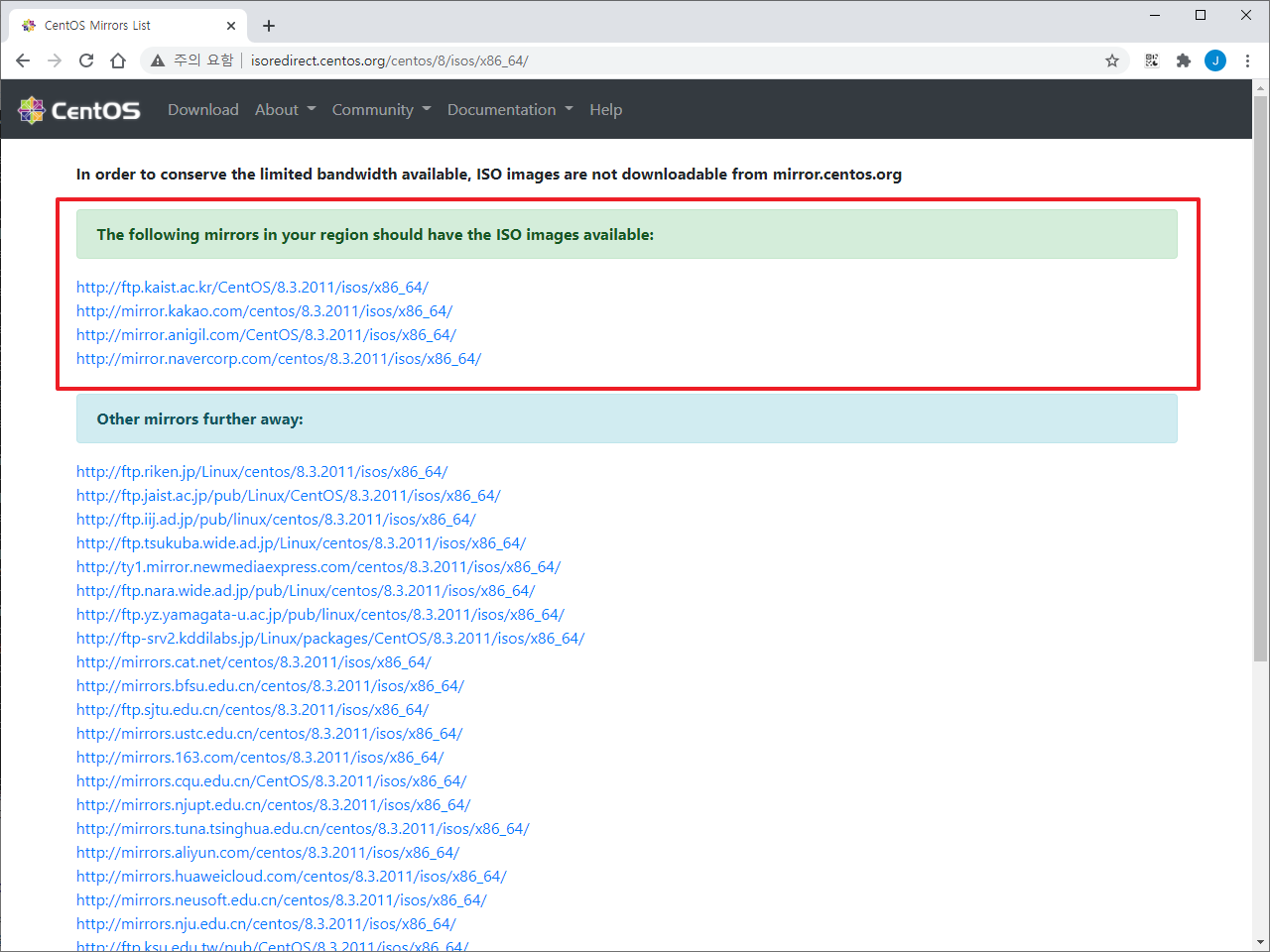Click the vertical page scrollbar thumb
Screen dimensions: 1270x952
[1260, 379]
